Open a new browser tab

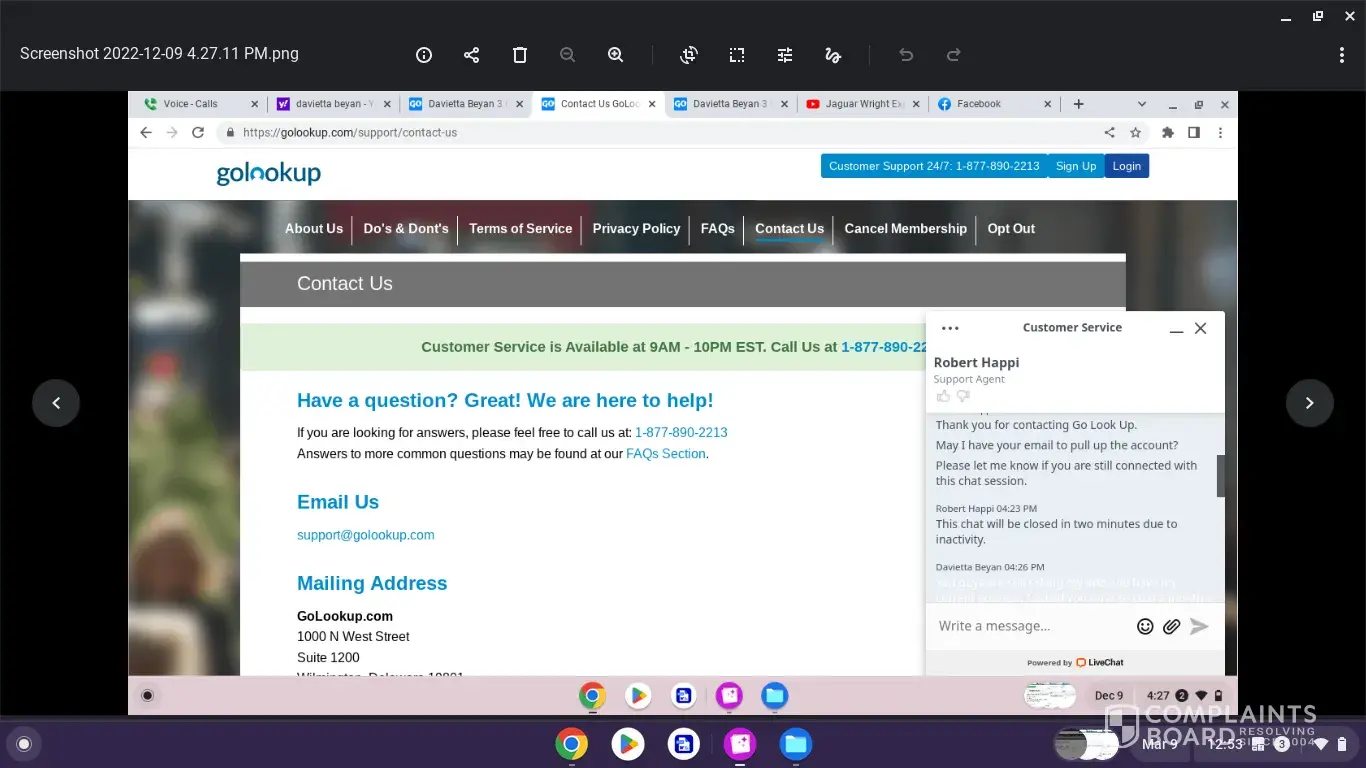(1079, 104)
